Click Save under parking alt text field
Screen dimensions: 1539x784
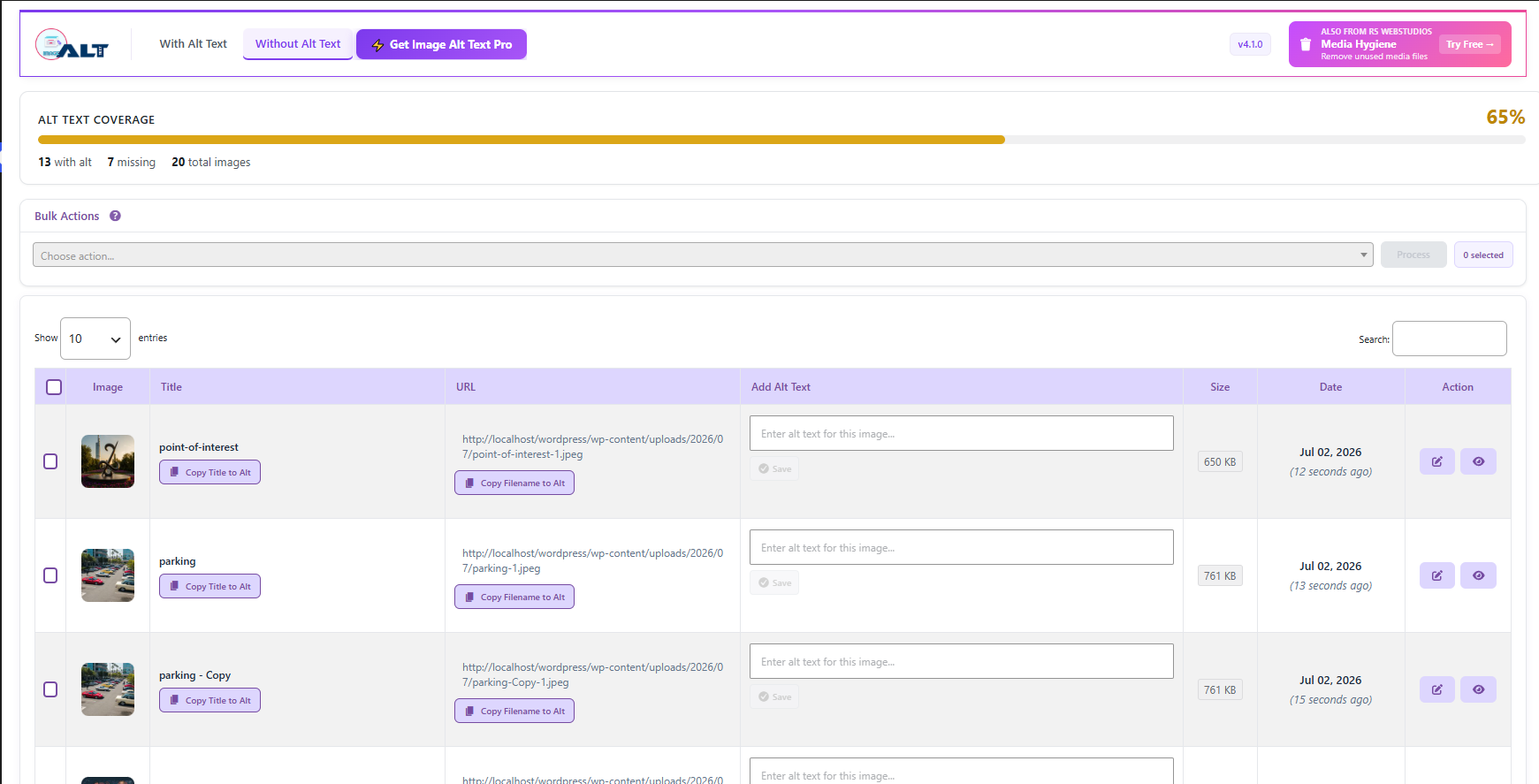pos(774,582)
